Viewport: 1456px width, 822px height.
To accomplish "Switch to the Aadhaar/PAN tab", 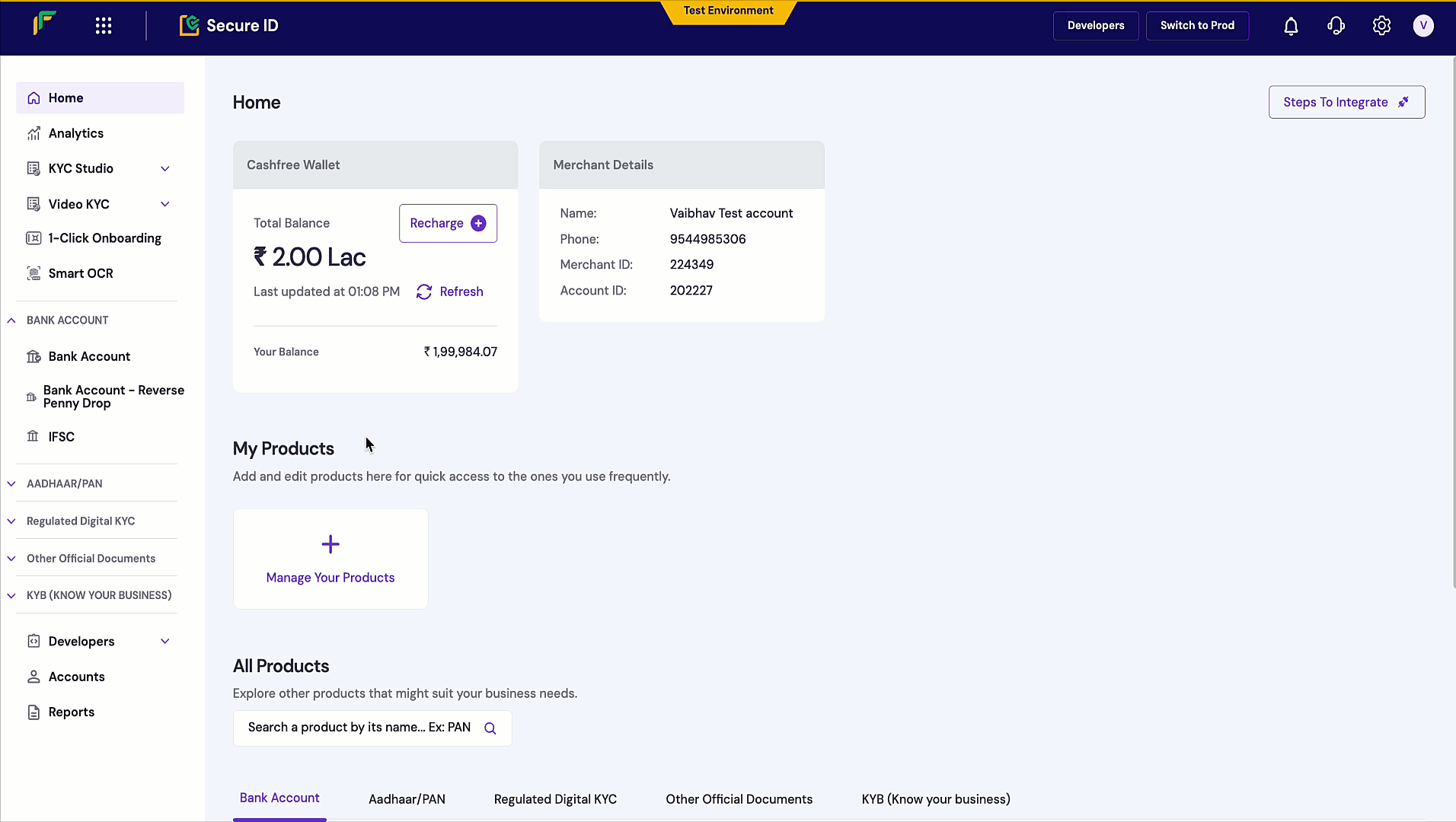I will pos(407,799).
